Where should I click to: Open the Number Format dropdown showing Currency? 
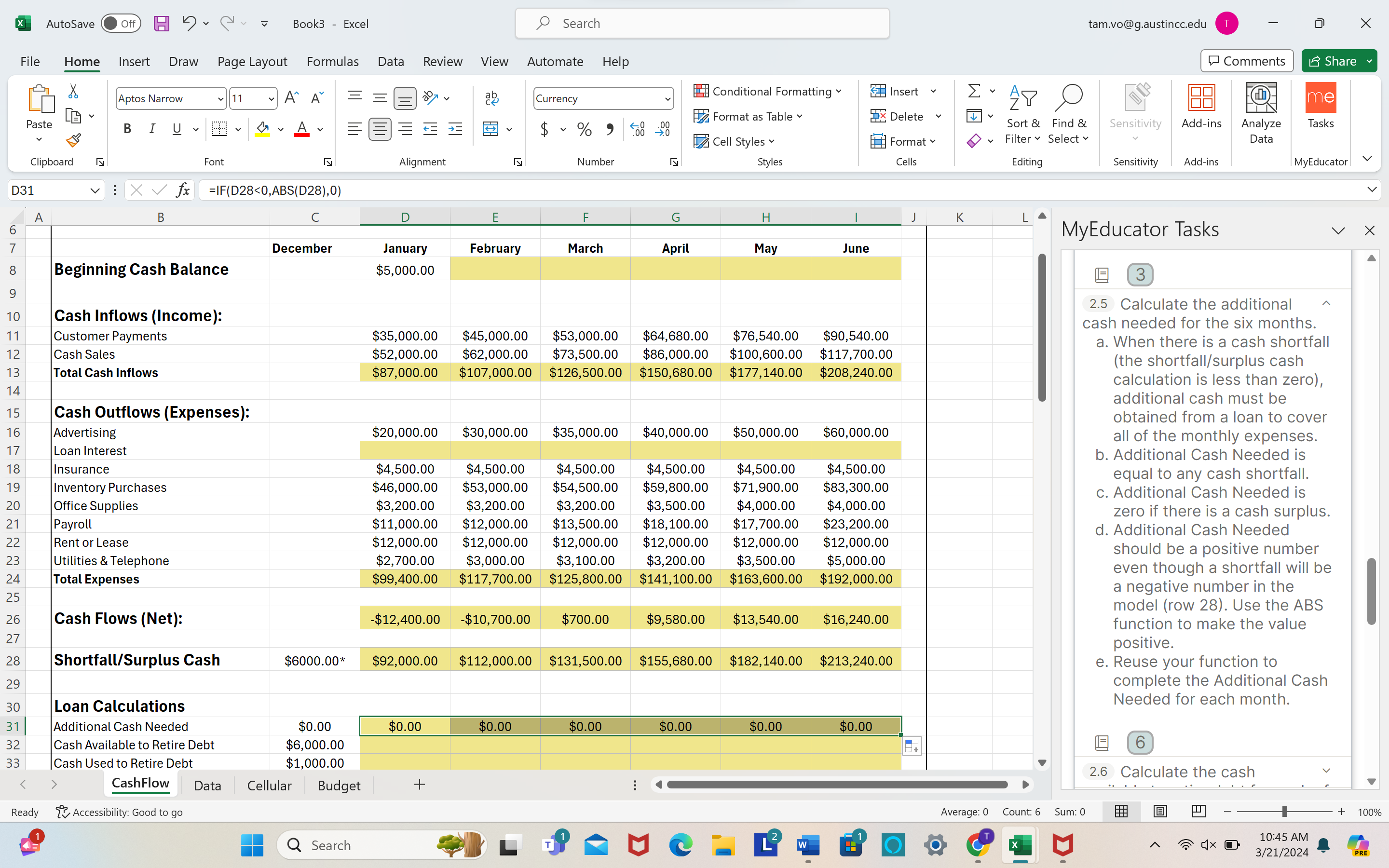click(603, 98)
